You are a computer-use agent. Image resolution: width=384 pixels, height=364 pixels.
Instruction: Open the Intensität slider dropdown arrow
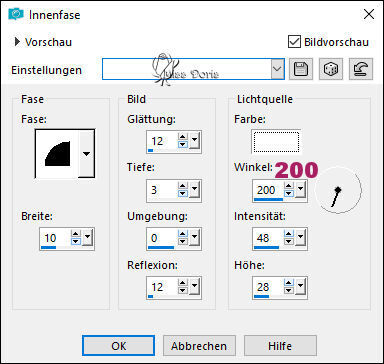pos(301,237)
